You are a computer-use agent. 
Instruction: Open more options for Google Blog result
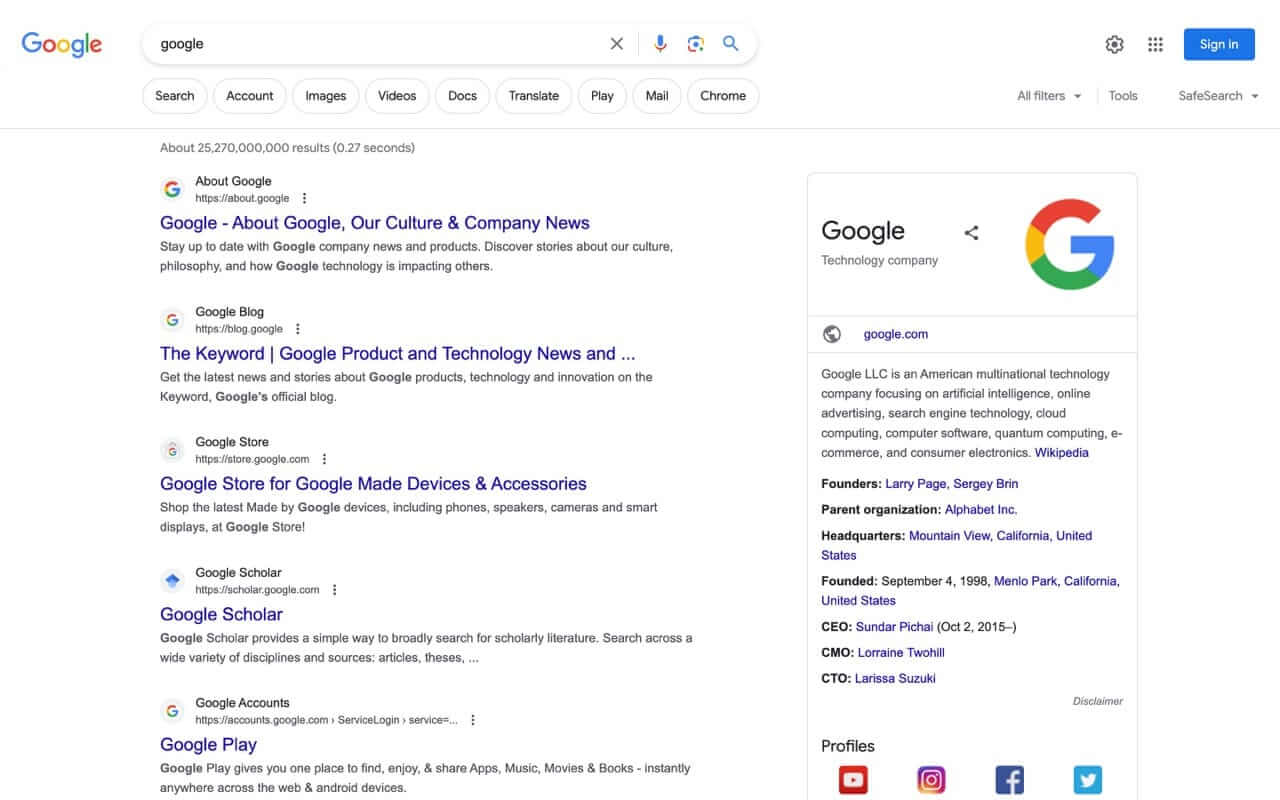[298, 329]
